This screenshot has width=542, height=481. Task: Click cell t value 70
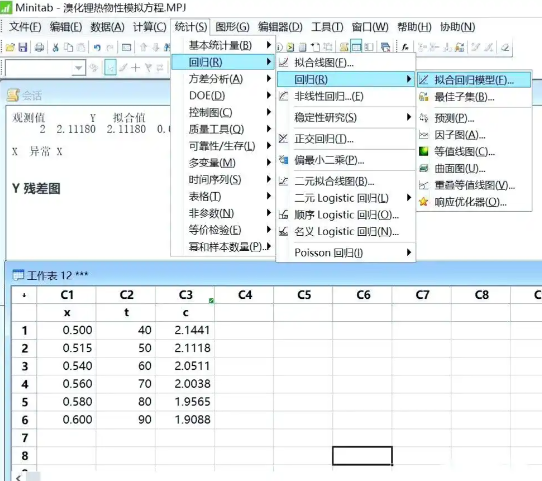(126, 384)
